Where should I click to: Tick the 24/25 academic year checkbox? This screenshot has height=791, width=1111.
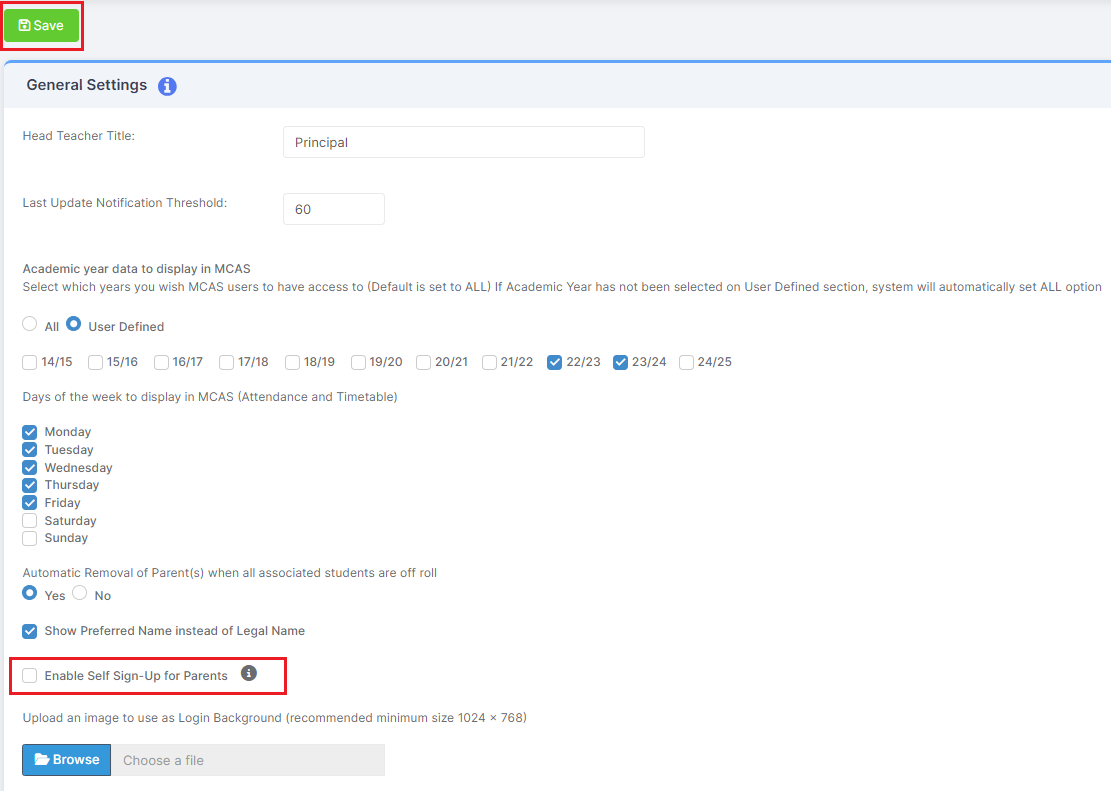tap(687, 362)
